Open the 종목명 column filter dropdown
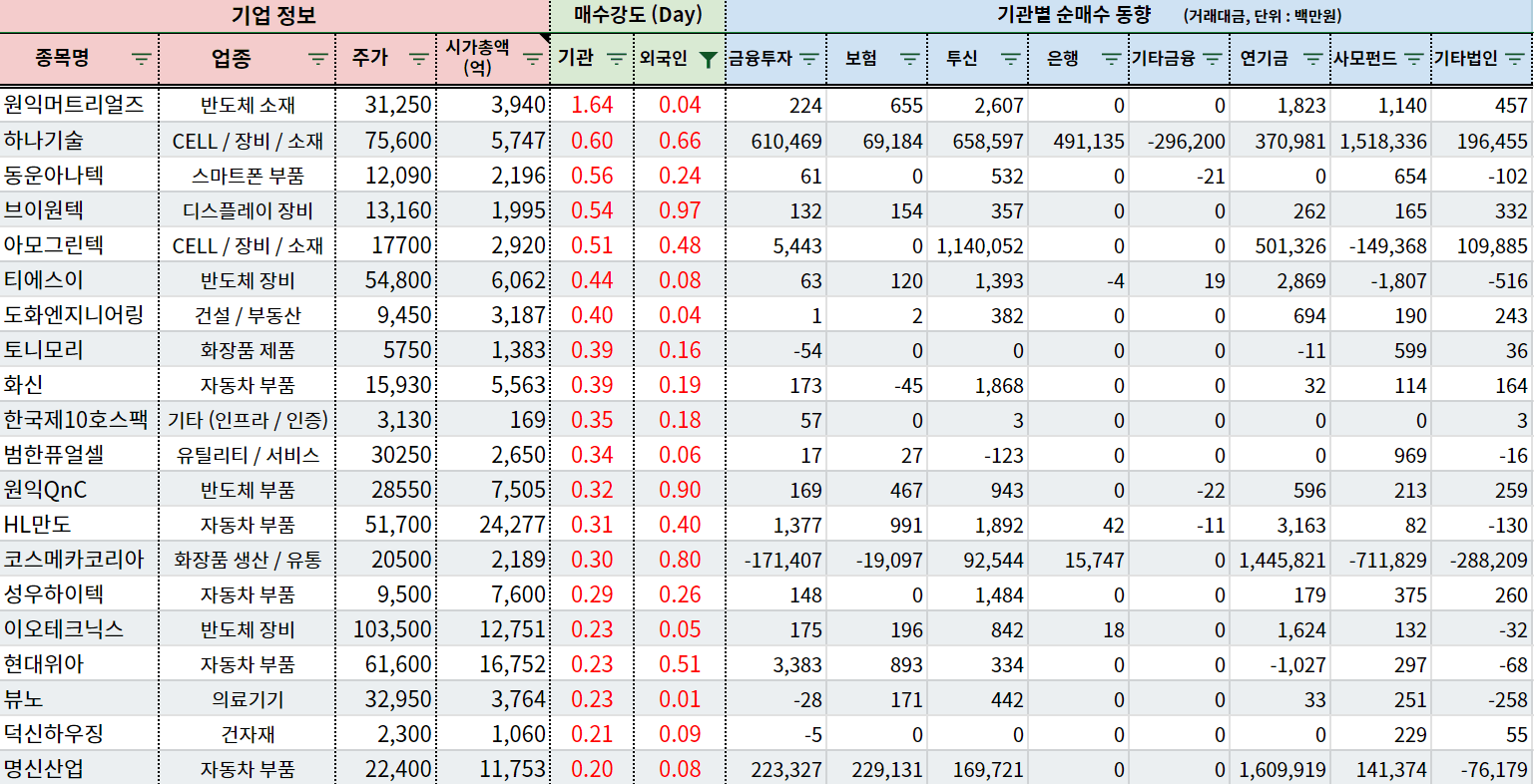Image resolution: width=1534 pixels, height=784 pixels. click(x=142, y=59)
